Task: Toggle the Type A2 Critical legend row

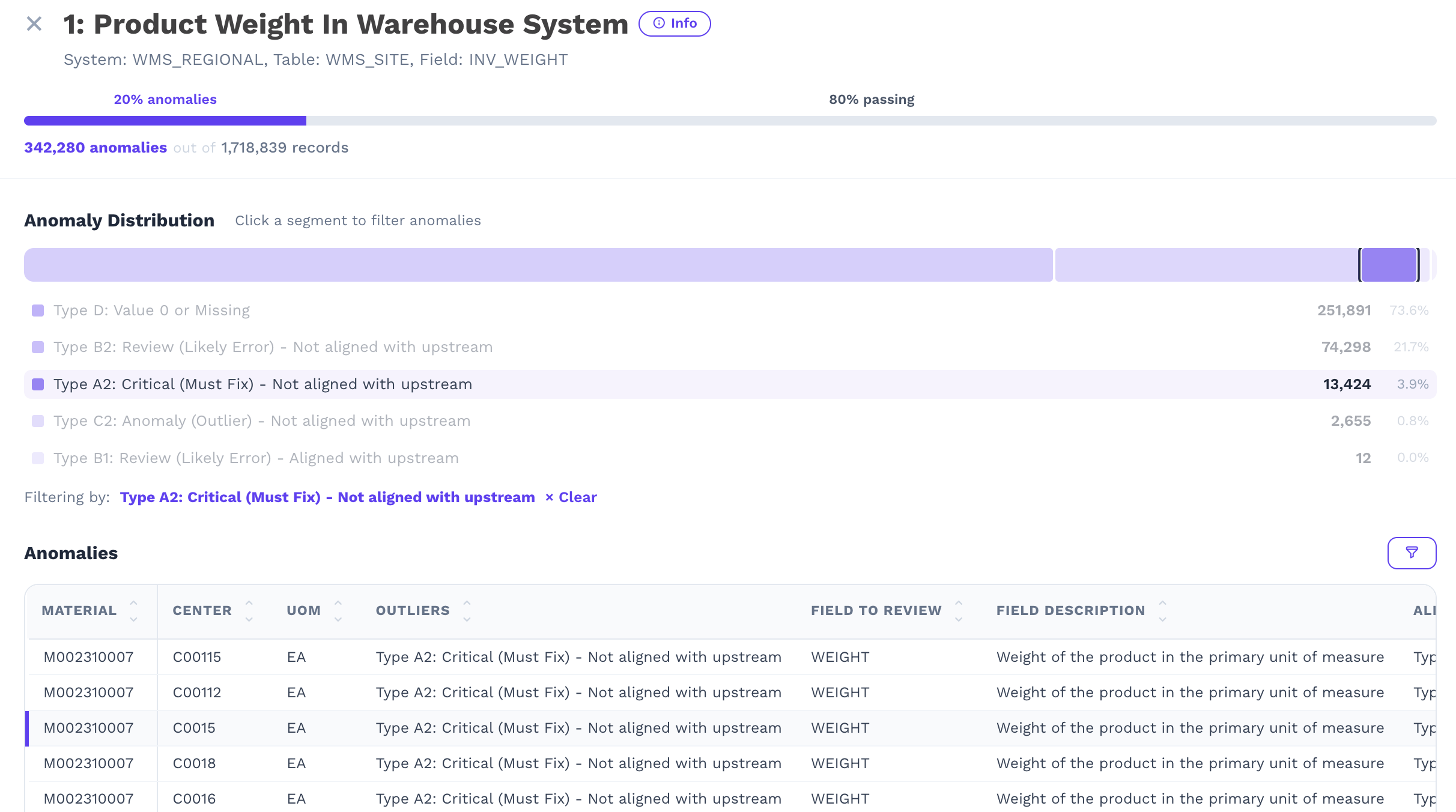Action: (262, 384)
